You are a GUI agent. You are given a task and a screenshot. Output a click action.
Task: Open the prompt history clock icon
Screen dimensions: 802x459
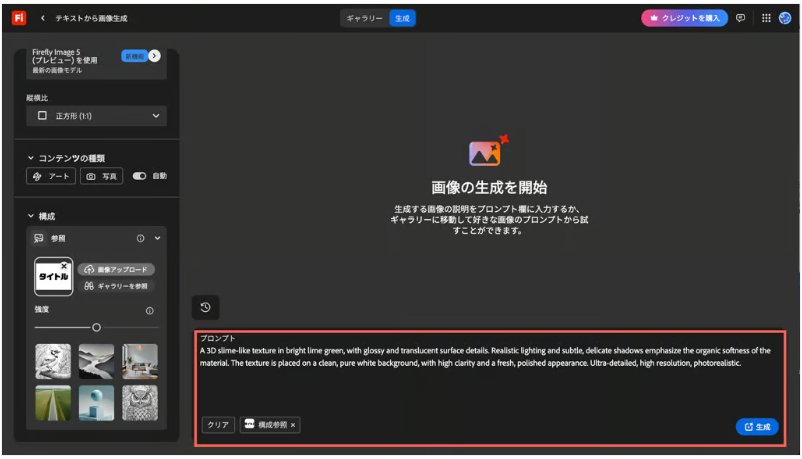pyautogui.click(x=205, y=307)
